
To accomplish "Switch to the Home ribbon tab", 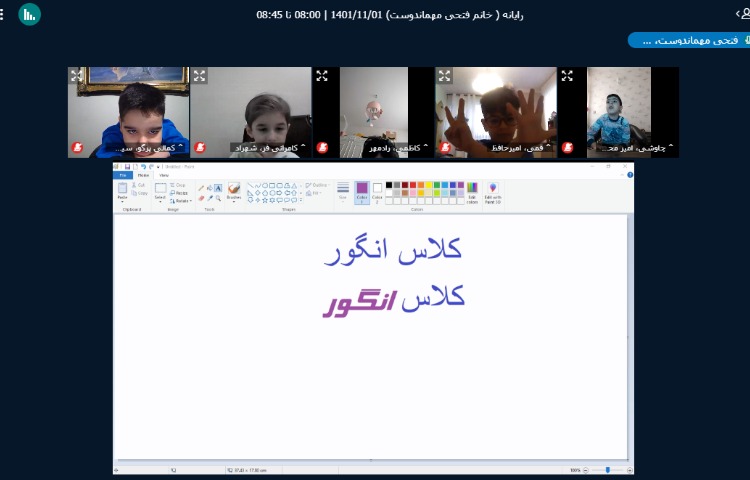I will click(x=143, y=175).
